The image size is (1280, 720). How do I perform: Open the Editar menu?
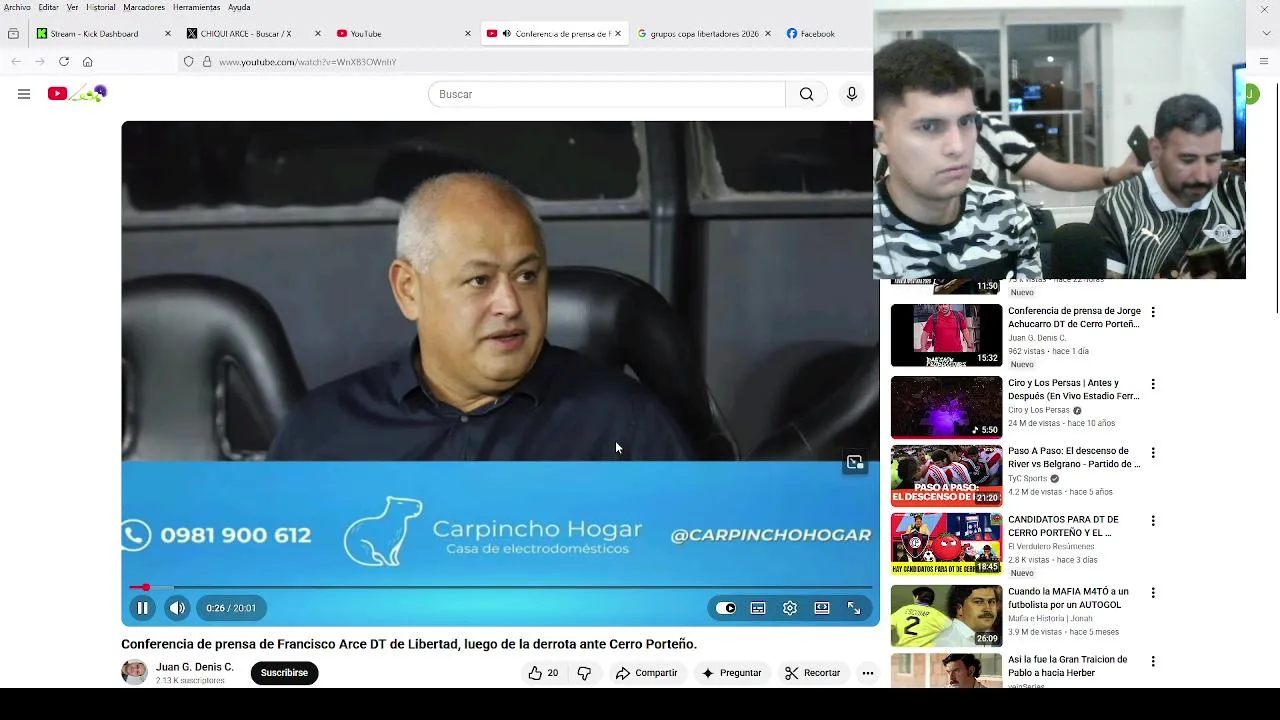click(48, 7)
